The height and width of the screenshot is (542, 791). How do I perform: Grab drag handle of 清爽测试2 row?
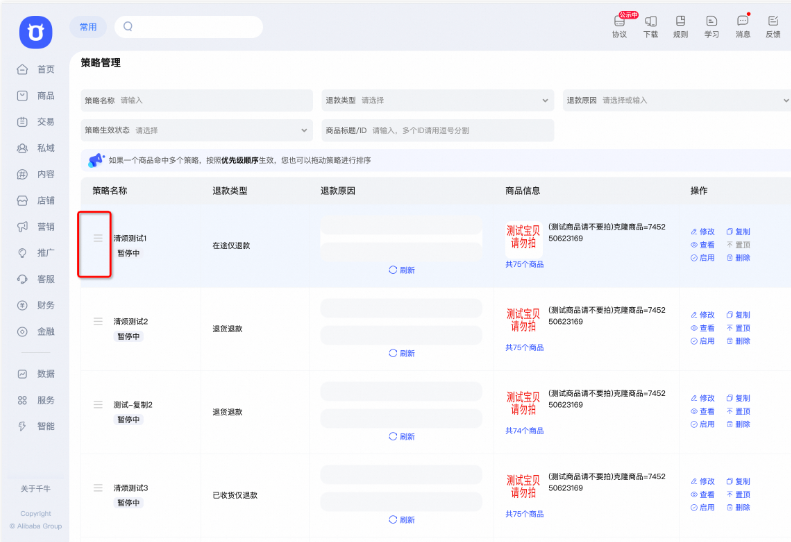click(98, 321)
